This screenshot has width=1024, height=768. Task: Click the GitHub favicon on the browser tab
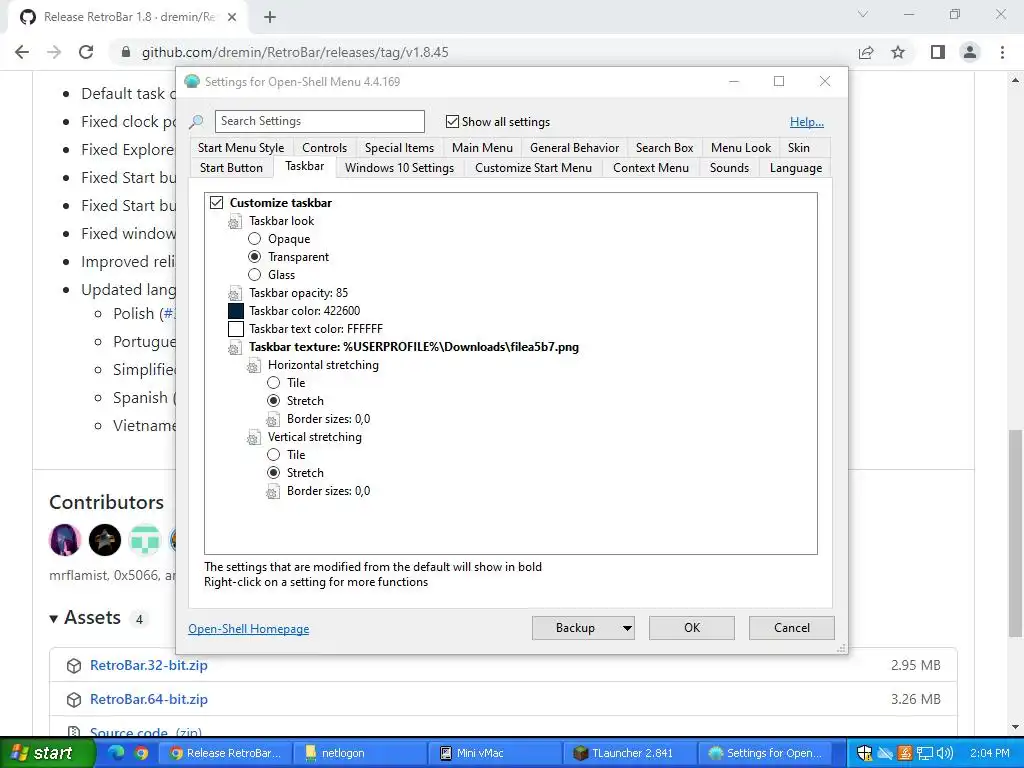click(x=27, y=17)
